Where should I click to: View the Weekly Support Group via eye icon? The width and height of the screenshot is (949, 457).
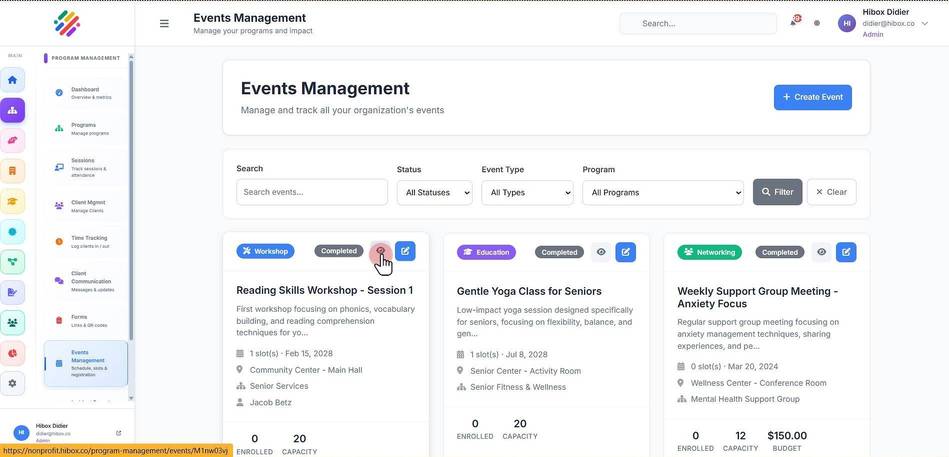821,252
